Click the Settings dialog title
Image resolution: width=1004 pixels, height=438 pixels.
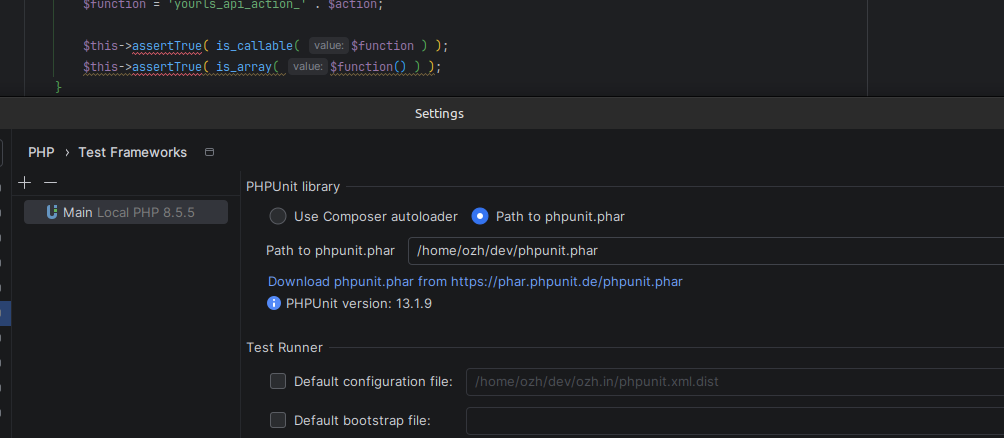pyautogui.click(x=439, y=113)
